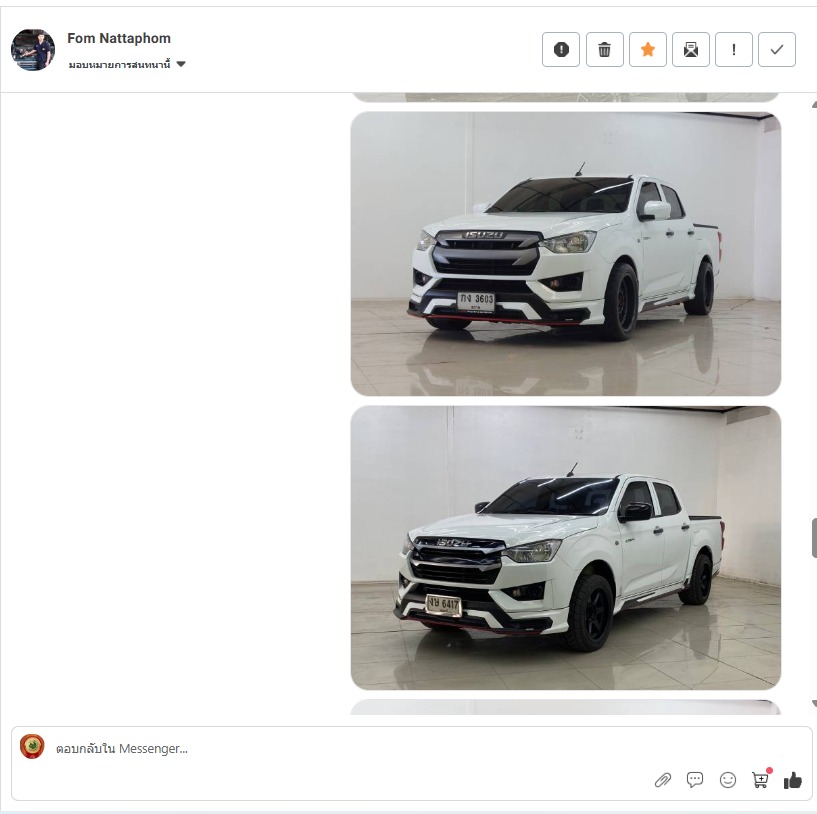Viewport: 817px width, 814px height.
Task: Click the chat scrollbar thumb
Action: (814, 538)
